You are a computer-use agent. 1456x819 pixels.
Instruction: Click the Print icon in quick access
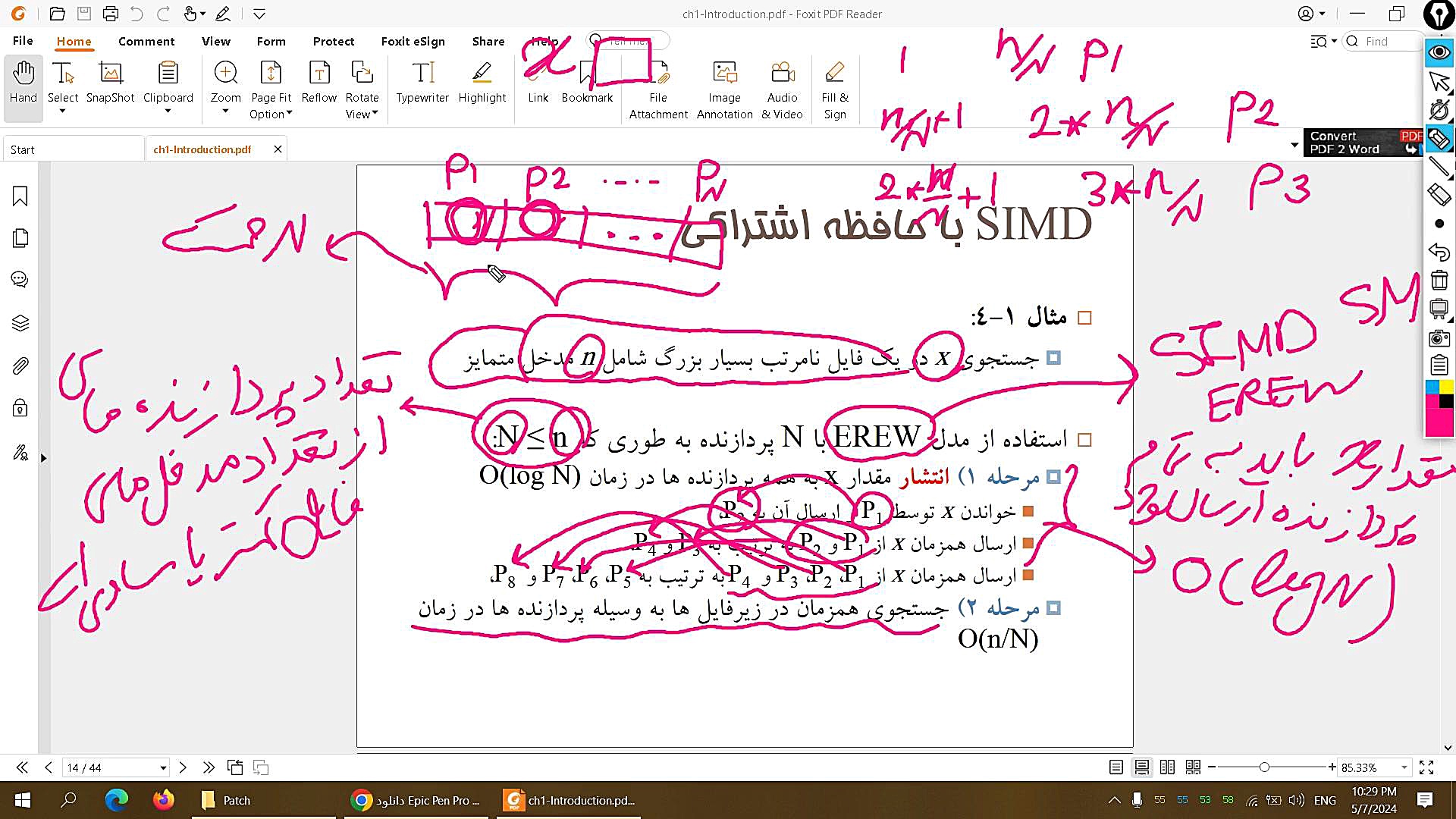[x=111, y=14]
